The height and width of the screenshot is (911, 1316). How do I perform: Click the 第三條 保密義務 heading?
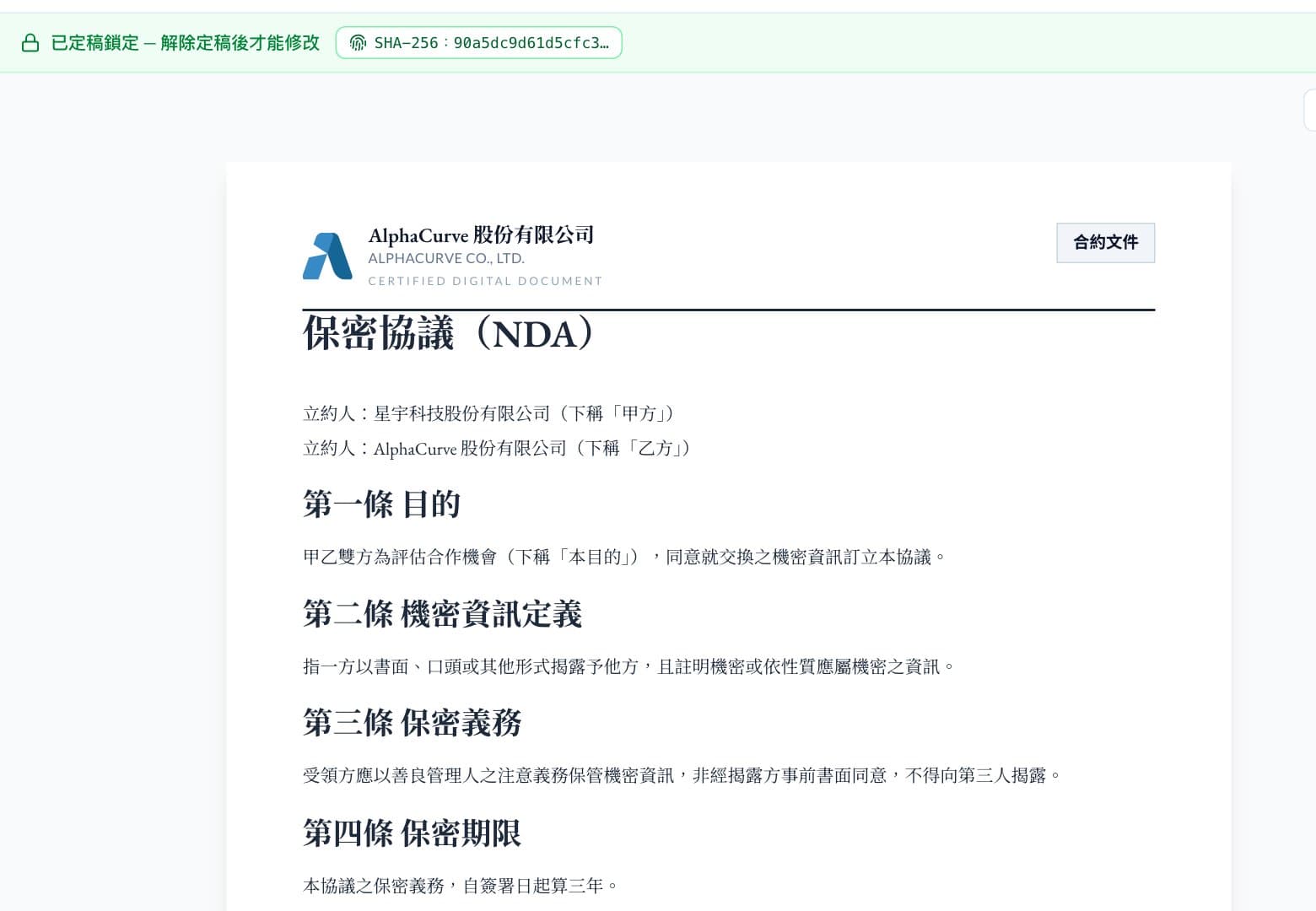click(412, 723)
